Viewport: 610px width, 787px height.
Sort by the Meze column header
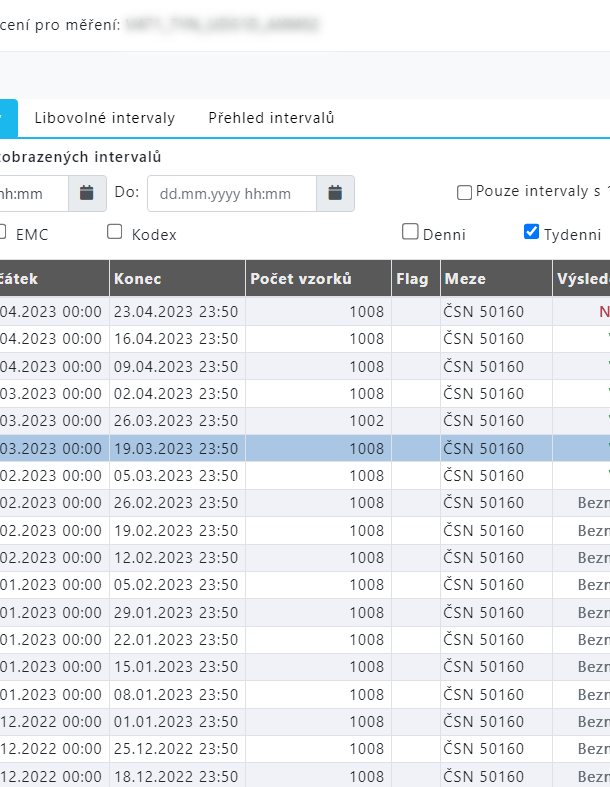click(496, 279)
